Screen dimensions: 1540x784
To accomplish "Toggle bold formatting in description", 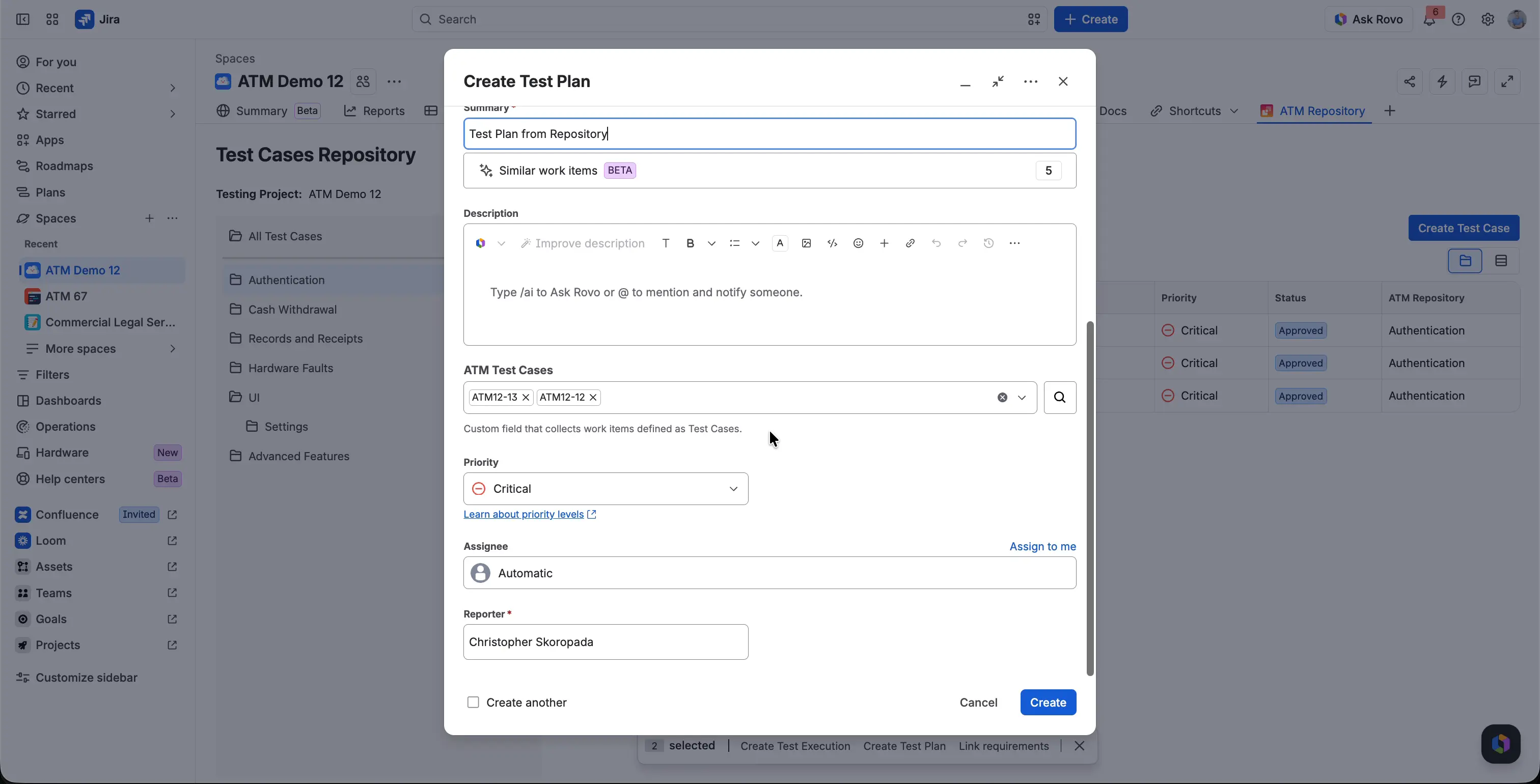I will coord(691,243).
